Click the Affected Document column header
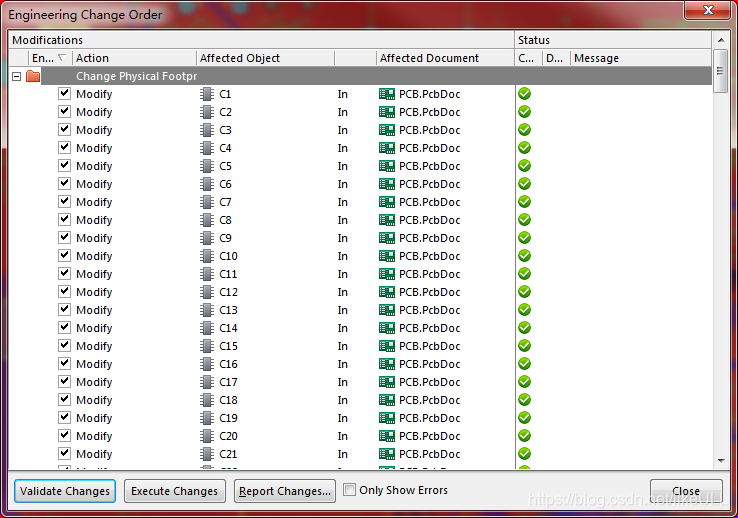Viewport: 738px width, 518px height. point(444,58)
